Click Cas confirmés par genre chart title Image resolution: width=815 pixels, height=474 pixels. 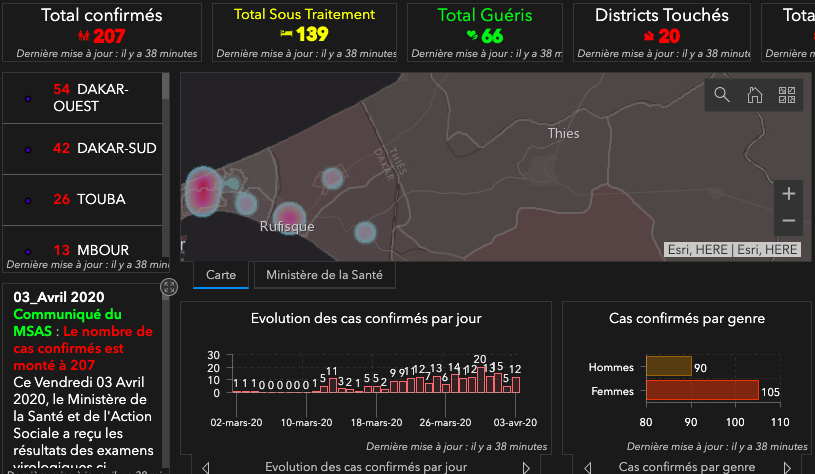click(687, 319)
